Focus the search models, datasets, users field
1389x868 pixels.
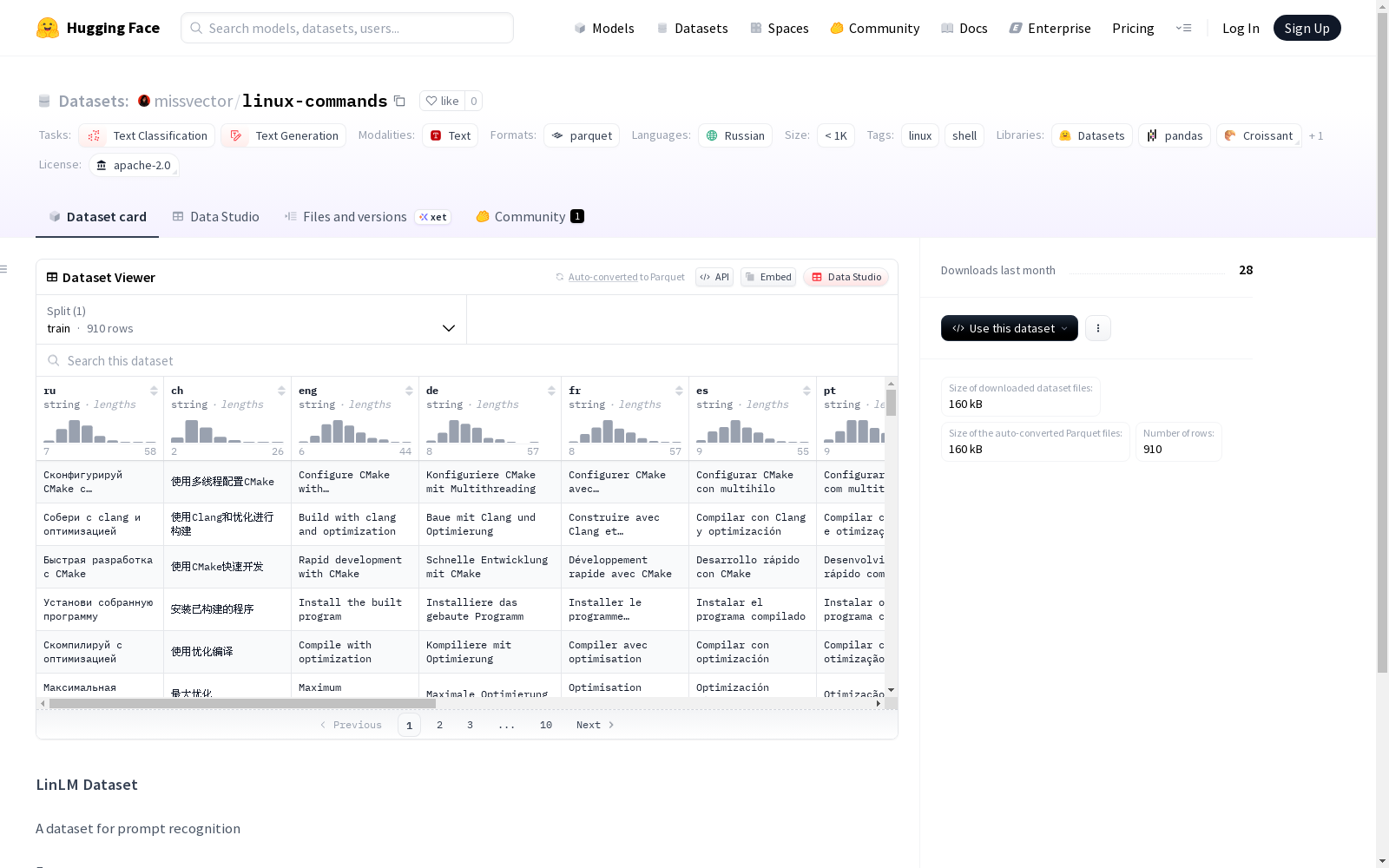[x=347, y=28]
